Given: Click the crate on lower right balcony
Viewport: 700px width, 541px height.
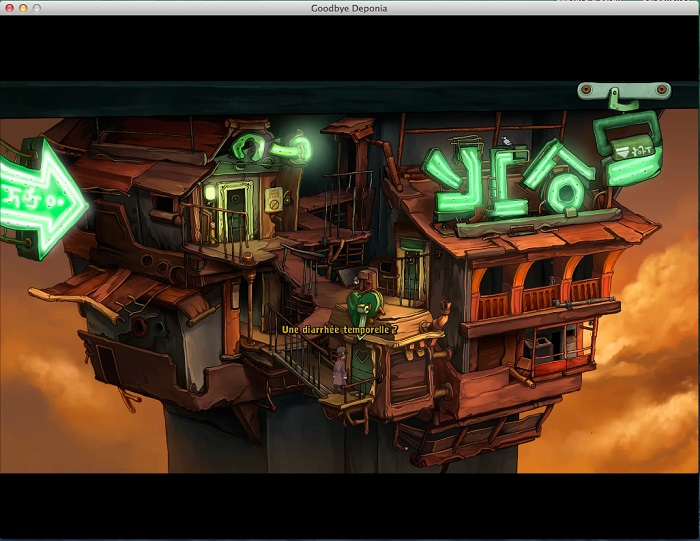Looking at the screenshot, I should (540, 350).
